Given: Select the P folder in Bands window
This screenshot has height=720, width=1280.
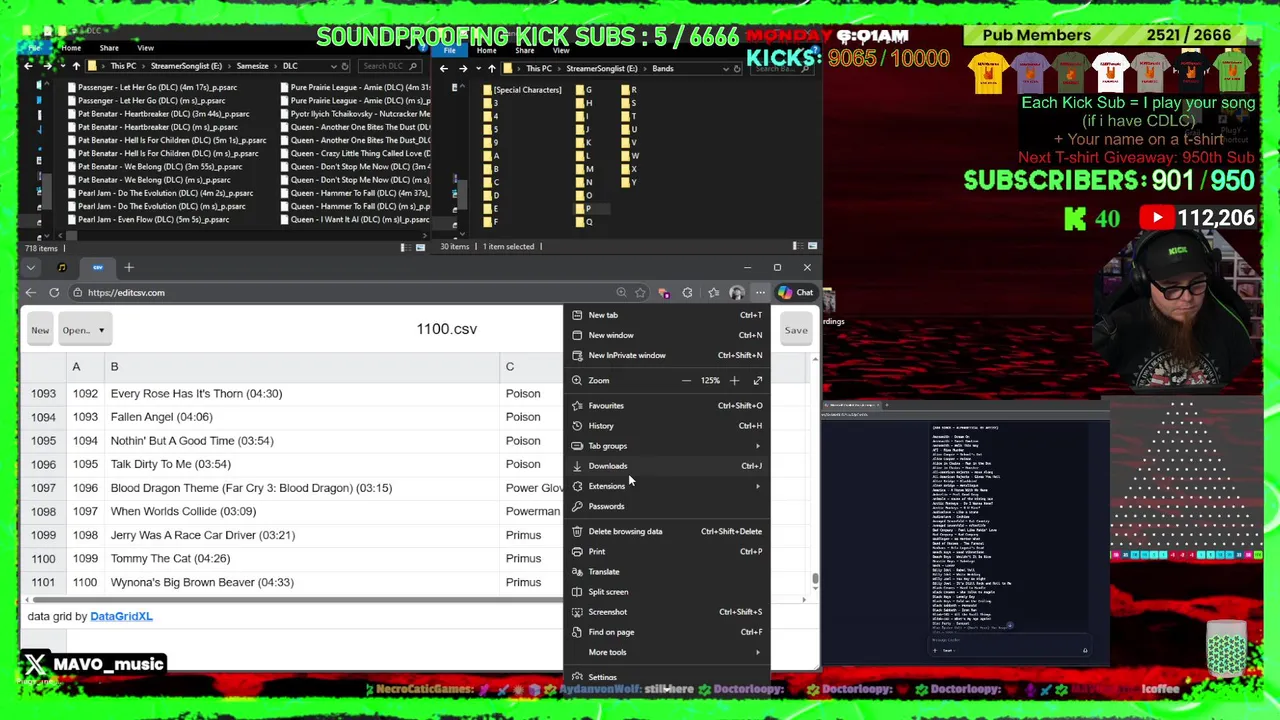Looking at the screenshot, I should click(583, 208).
